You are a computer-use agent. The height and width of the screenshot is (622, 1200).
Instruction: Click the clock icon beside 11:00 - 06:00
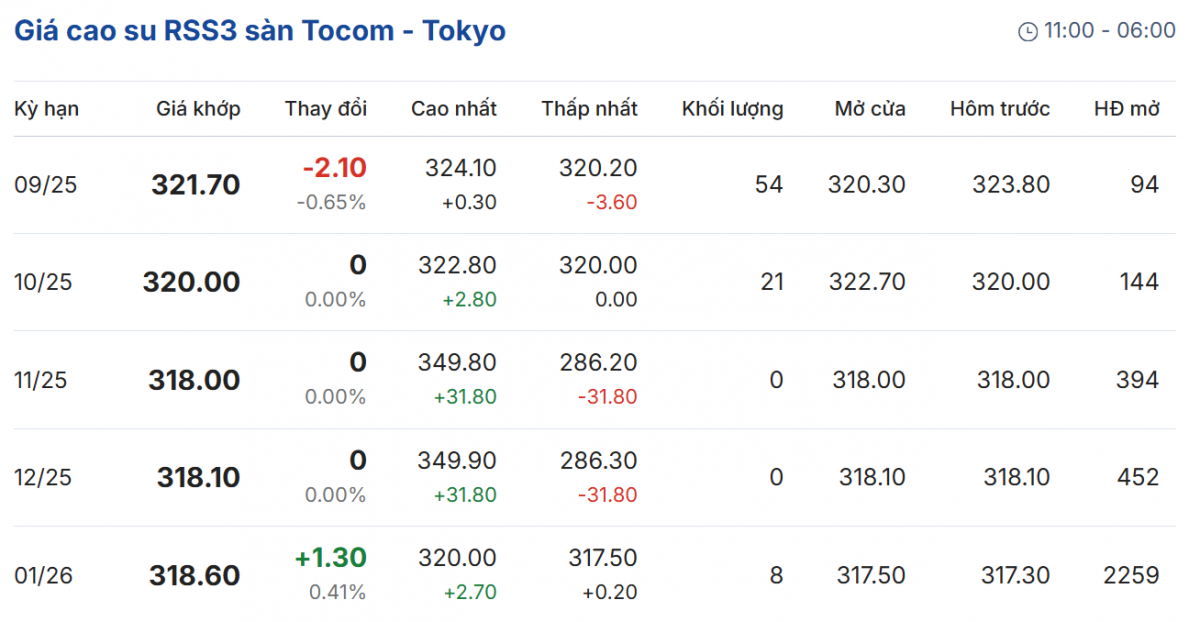click(1028, 32)
